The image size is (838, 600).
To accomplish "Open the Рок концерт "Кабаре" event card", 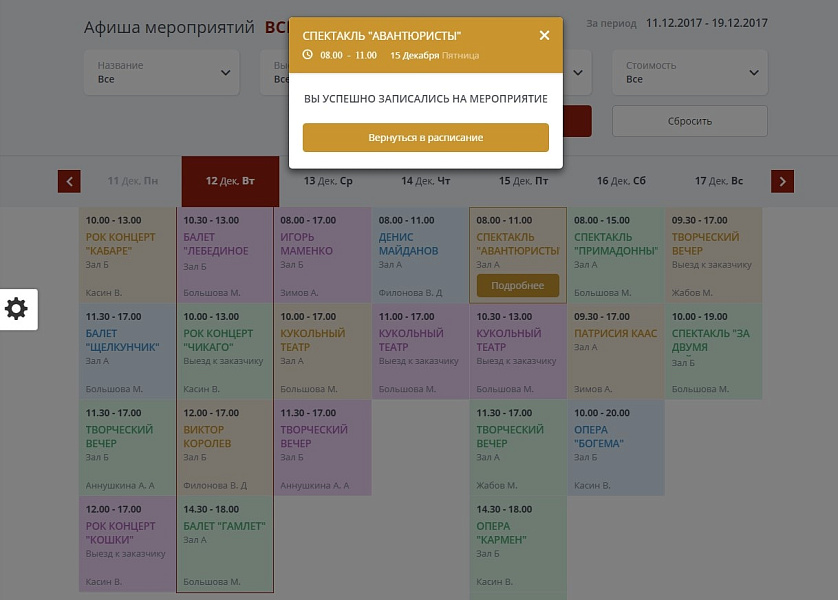I will 127,255.
